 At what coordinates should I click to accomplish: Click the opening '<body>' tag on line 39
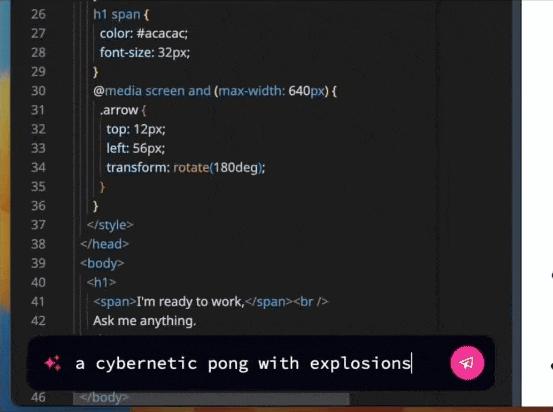coord(102,263)
